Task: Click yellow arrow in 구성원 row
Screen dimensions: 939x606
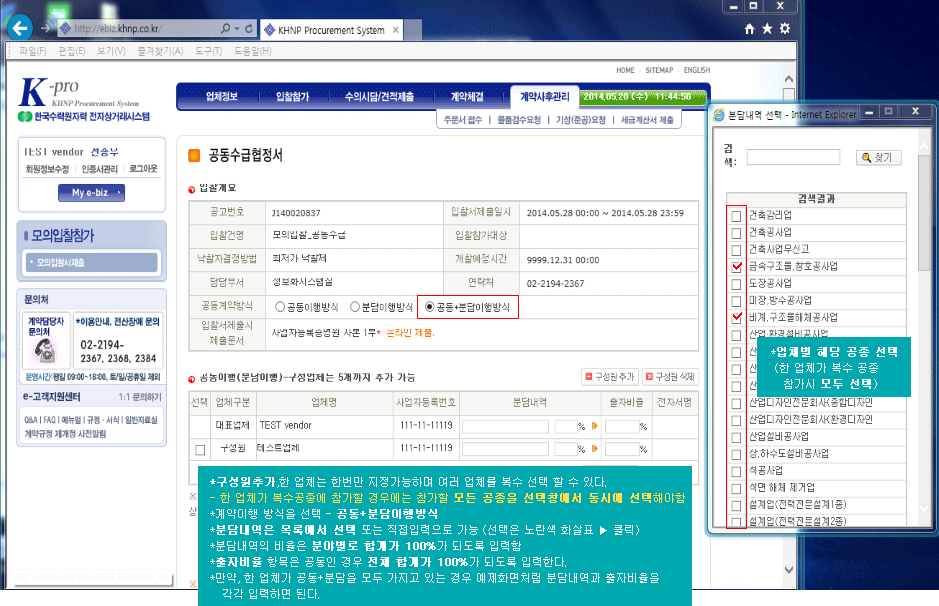Action: (x=595, y=448)
